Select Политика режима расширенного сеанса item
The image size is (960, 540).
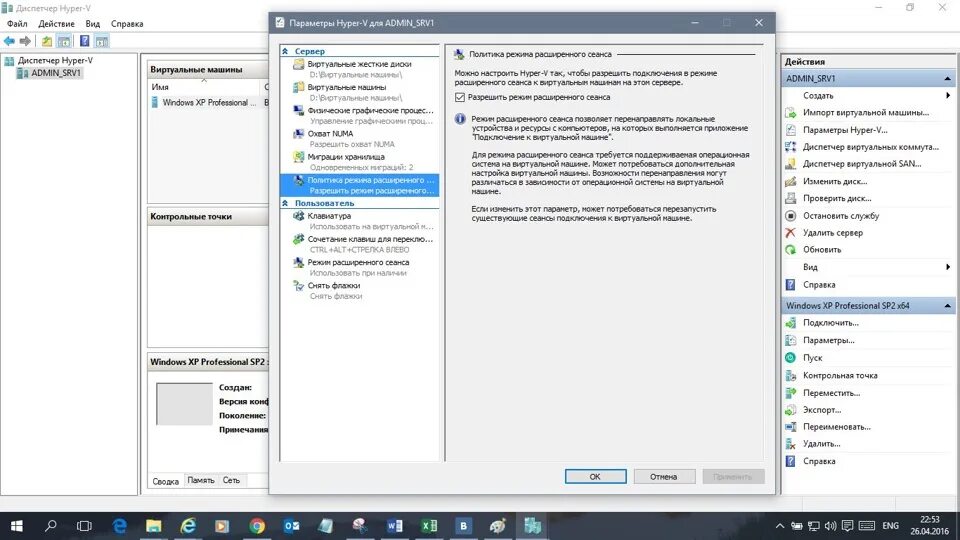359,185
